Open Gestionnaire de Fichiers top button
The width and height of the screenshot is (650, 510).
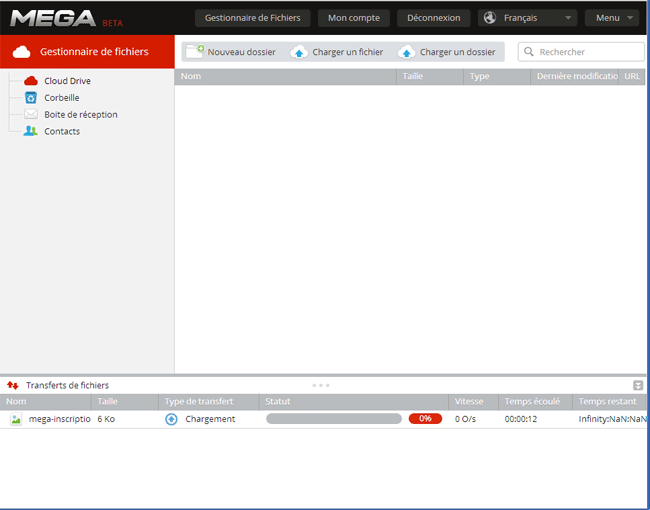252,18
